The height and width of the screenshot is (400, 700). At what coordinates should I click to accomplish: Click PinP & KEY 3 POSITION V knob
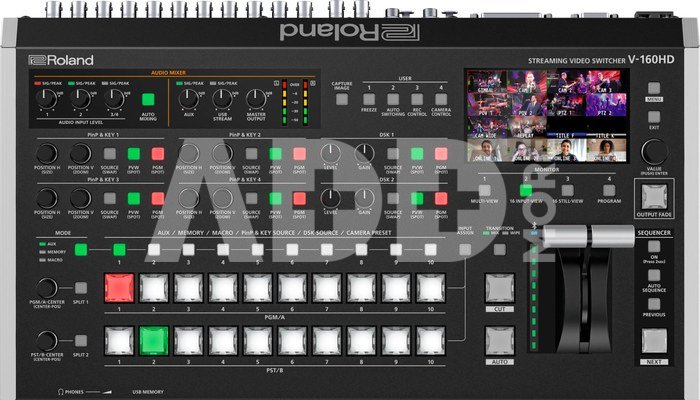tap(81, 199)
